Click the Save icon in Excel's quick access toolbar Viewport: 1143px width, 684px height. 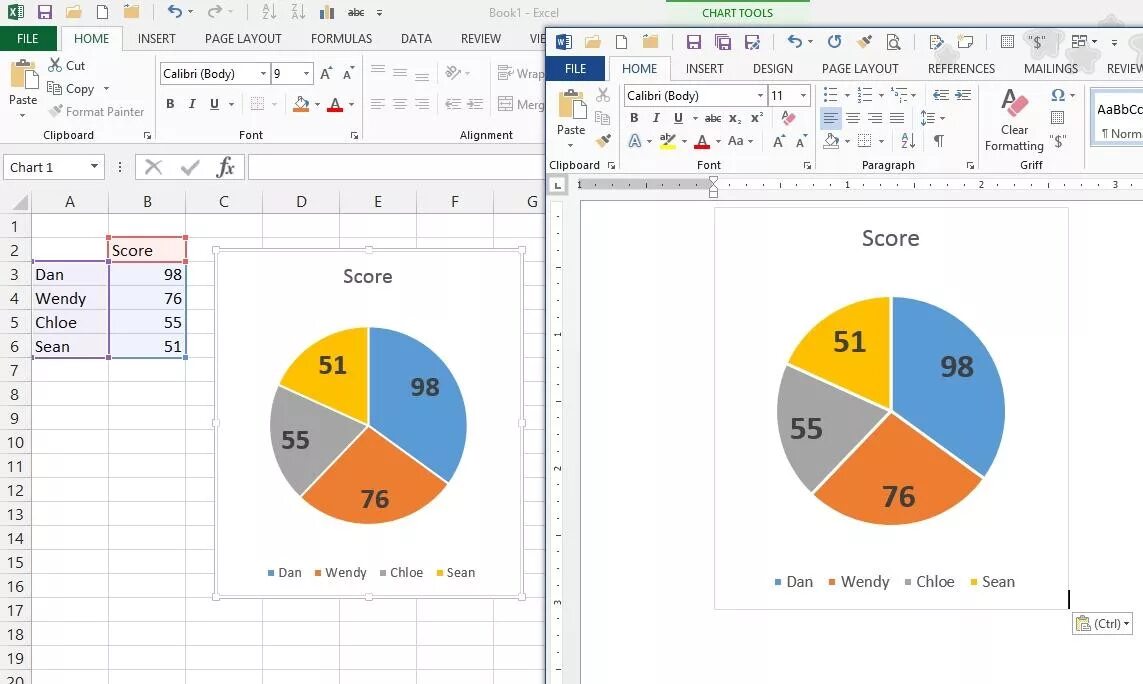coord(44,12)
